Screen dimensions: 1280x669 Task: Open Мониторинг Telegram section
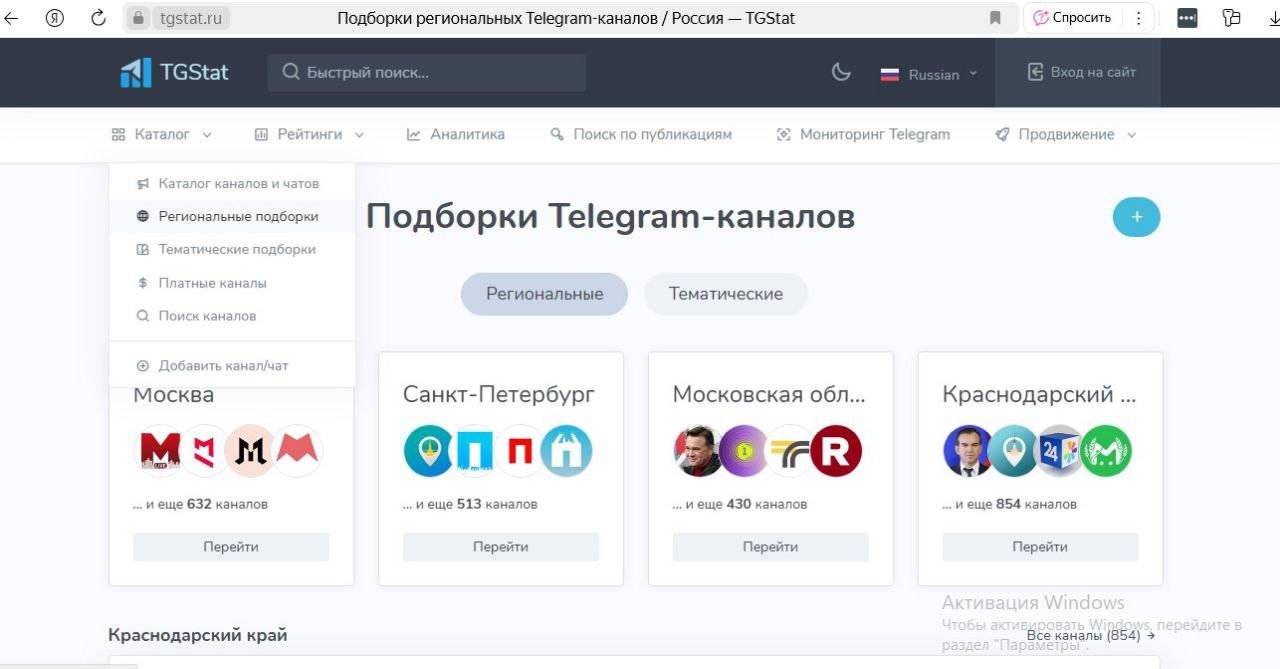point(863,134)
